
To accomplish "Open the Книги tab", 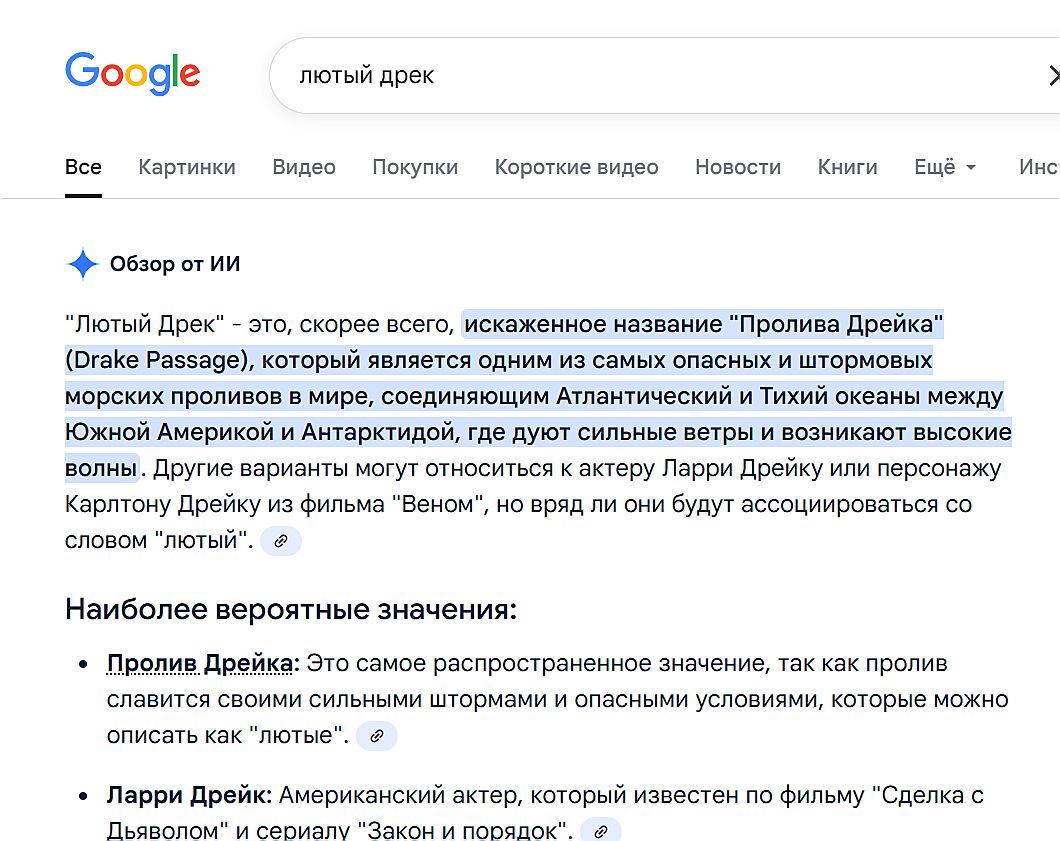I will click(847, 167).
